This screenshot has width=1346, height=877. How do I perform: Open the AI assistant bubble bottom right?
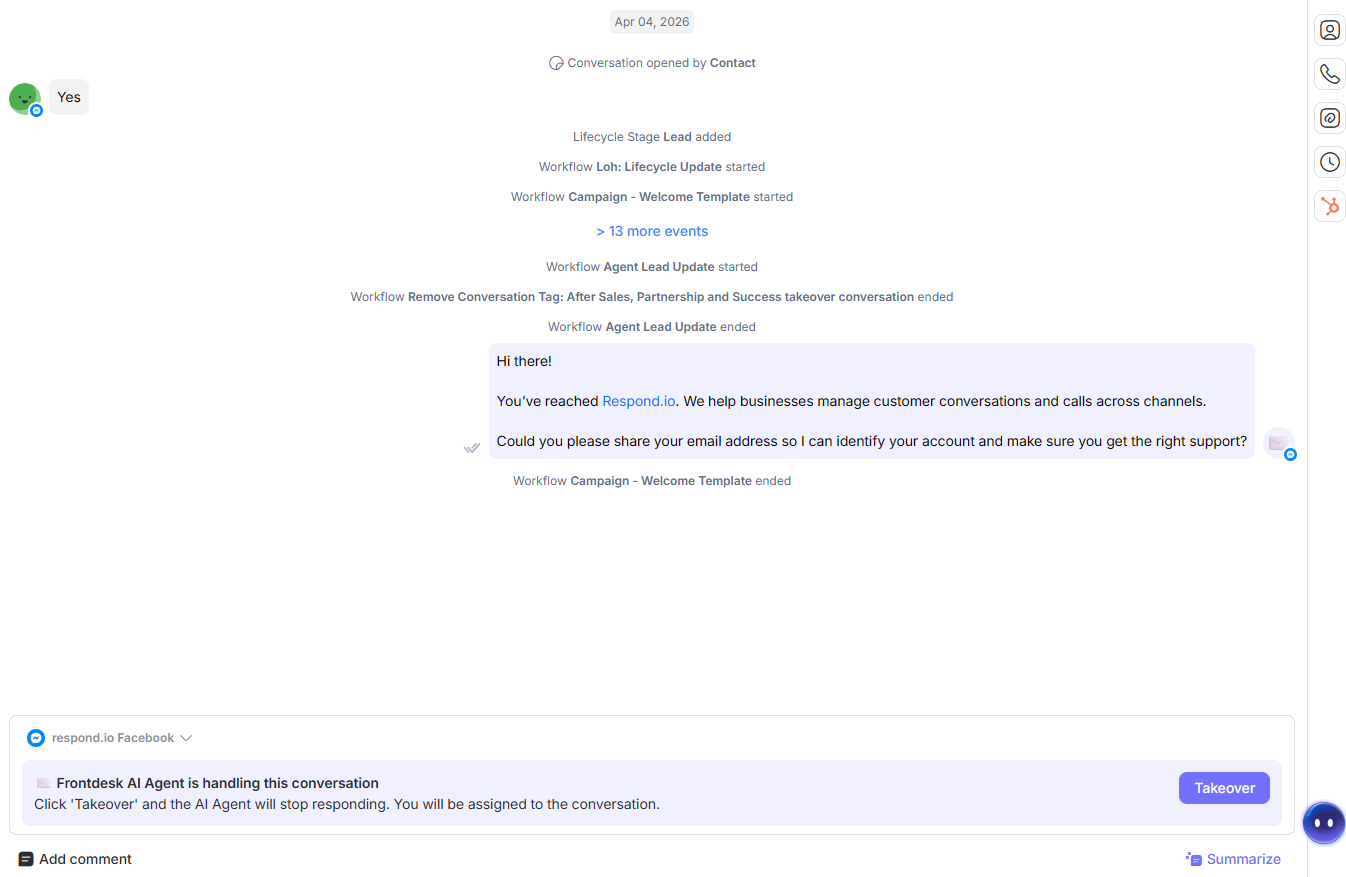click(1323, 822)
